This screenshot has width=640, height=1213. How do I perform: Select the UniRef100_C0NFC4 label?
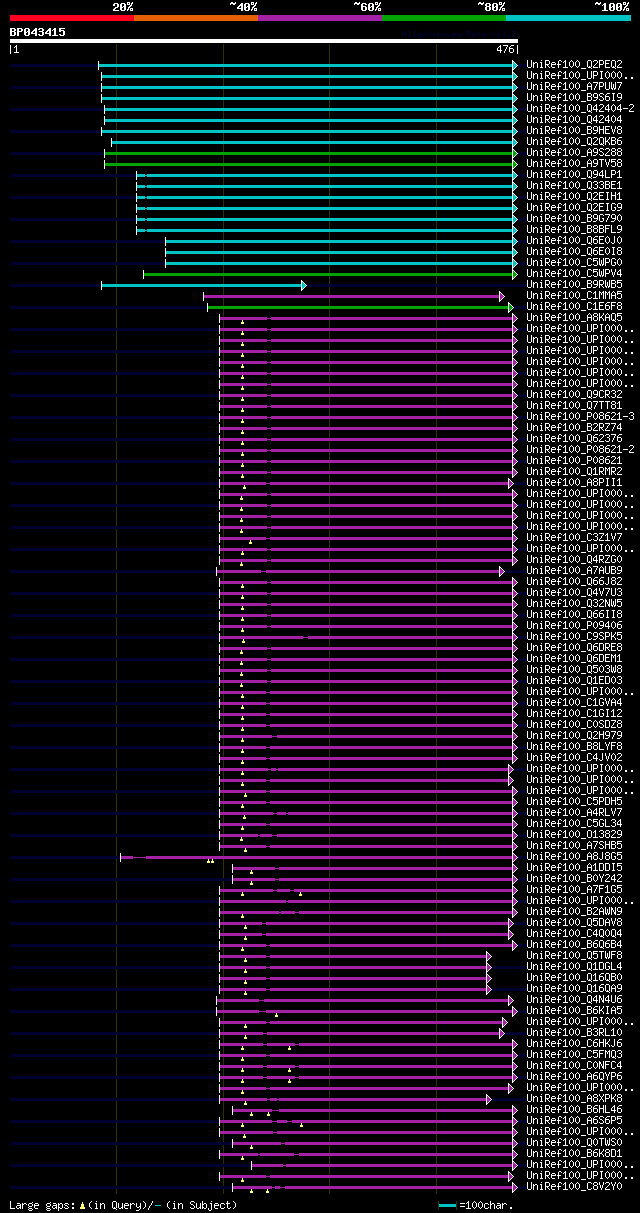[x=574, y=1065]
